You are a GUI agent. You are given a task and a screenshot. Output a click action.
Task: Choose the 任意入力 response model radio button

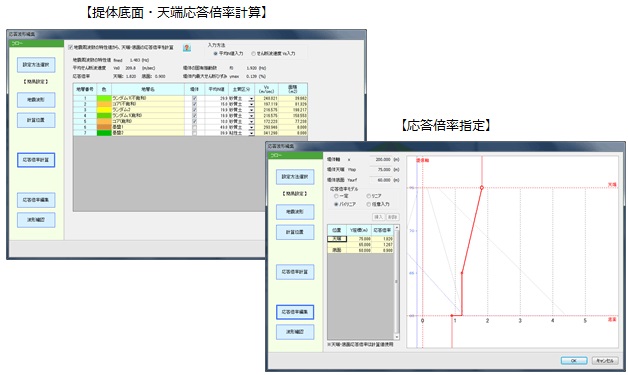[368, 204]
